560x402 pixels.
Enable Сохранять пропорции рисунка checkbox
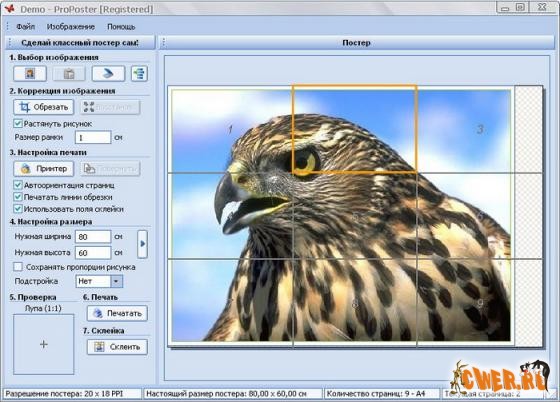(x=18, y=267)
